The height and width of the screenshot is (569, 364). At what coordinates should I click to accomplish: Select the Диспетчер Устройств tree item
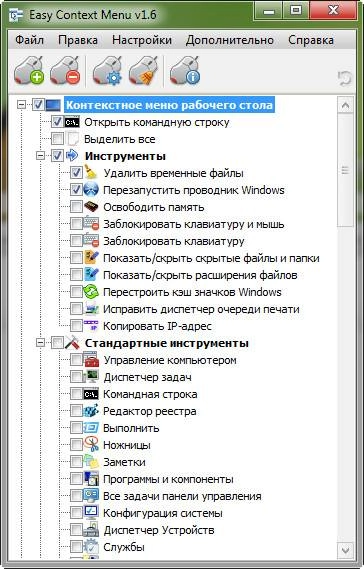click(159, 530)
